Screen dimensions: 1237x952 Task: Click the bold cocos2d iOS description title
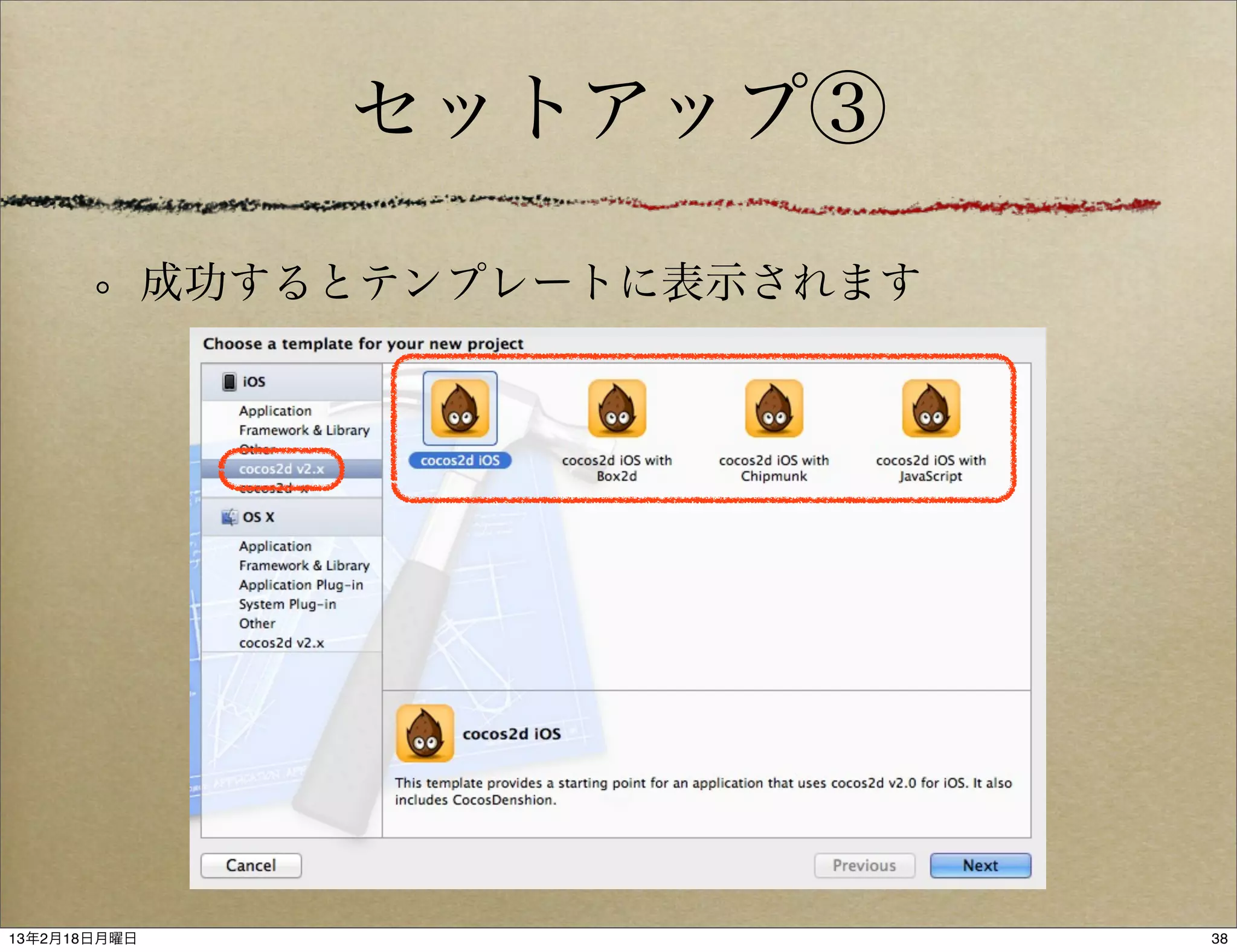[x=512, y=734]
